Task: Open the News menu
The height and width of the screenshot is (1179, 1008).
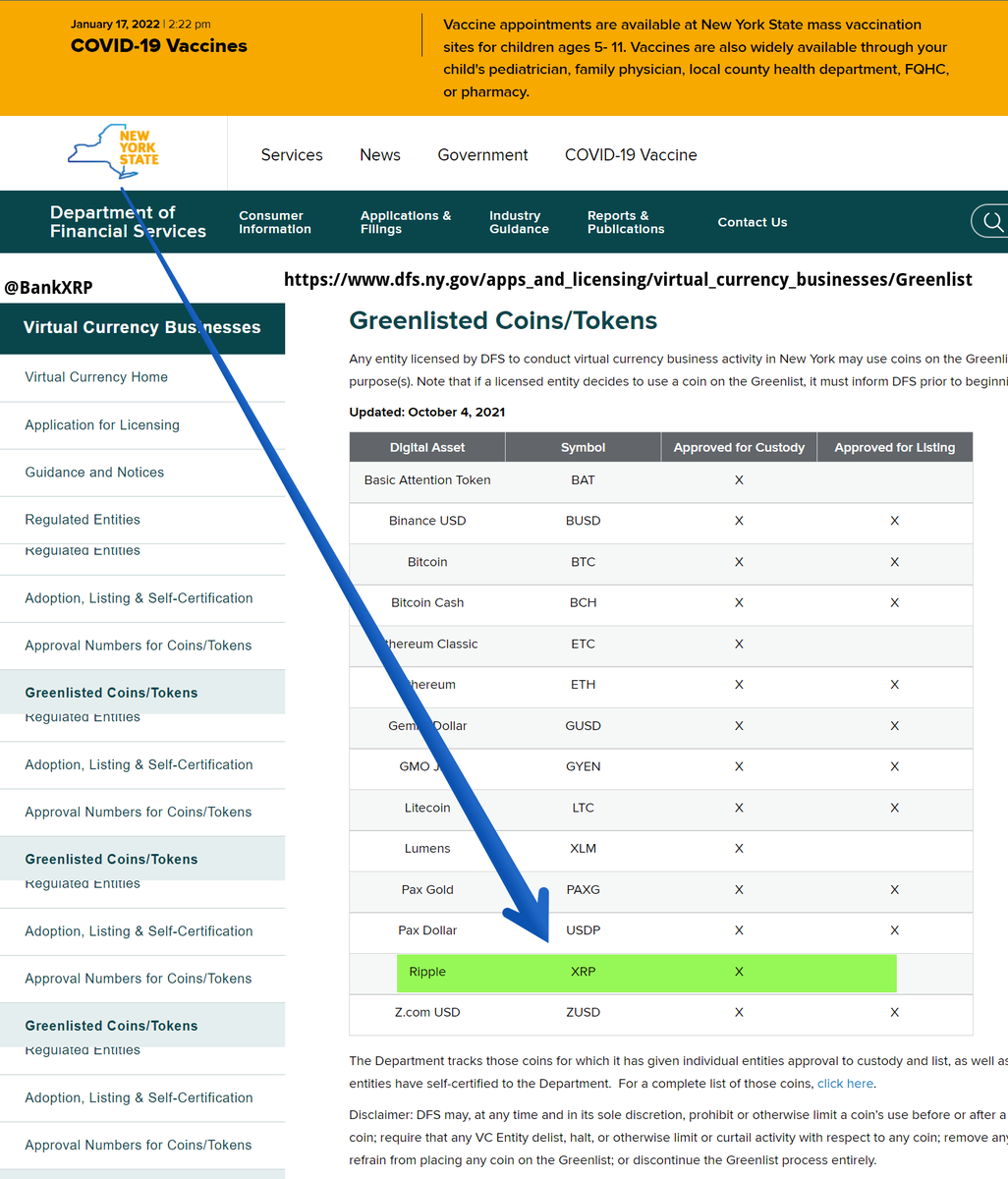Action: coord(379,154)
